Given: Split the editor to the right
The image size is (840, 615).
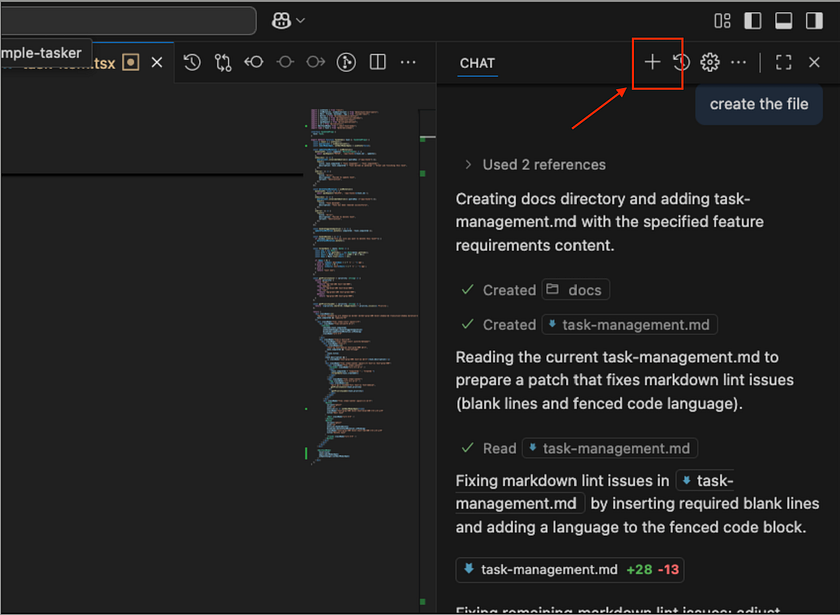Looking at the screenshot, I should pos(377,62).
